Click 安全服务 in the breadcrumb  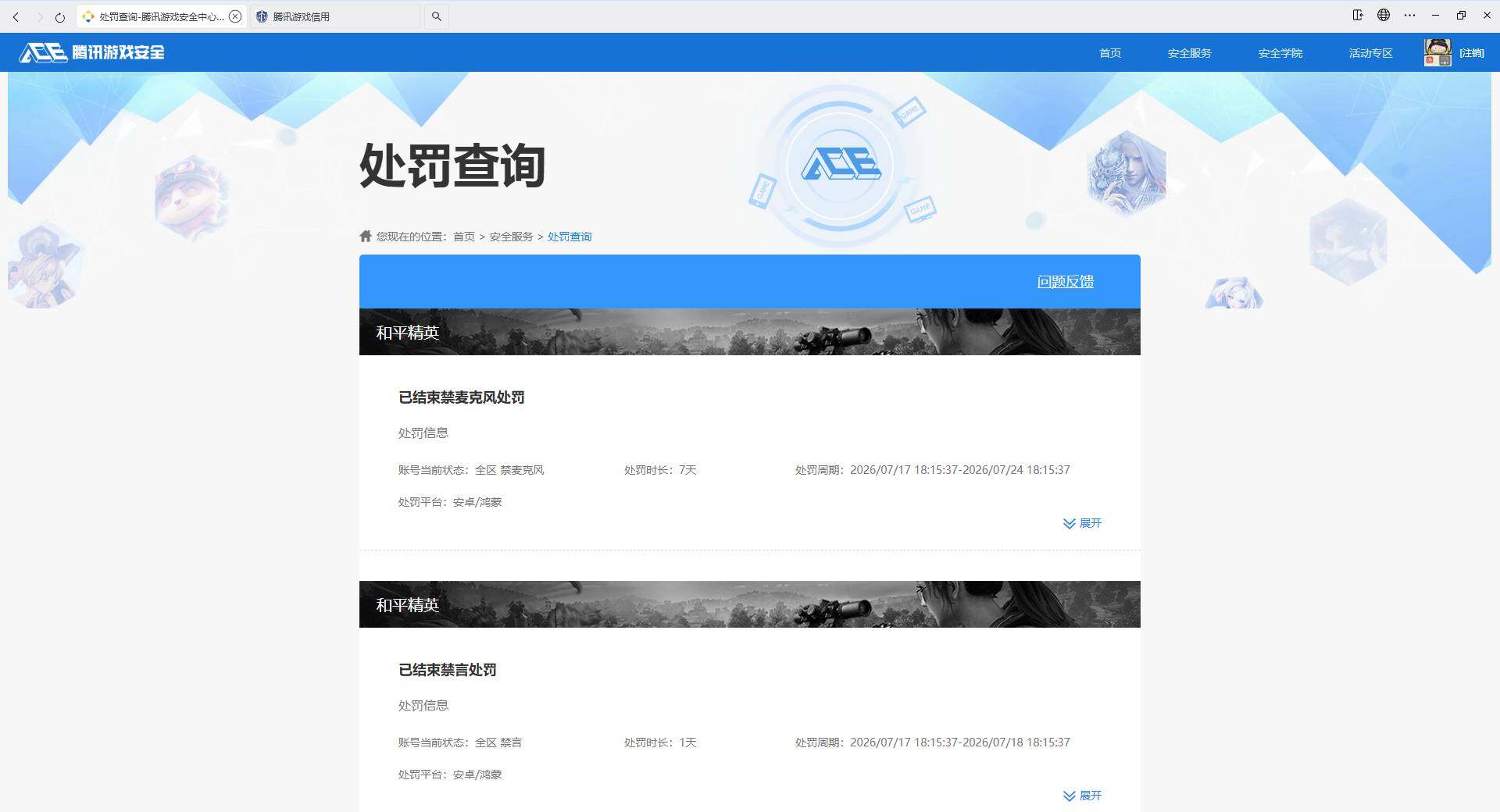pos(512,237)
